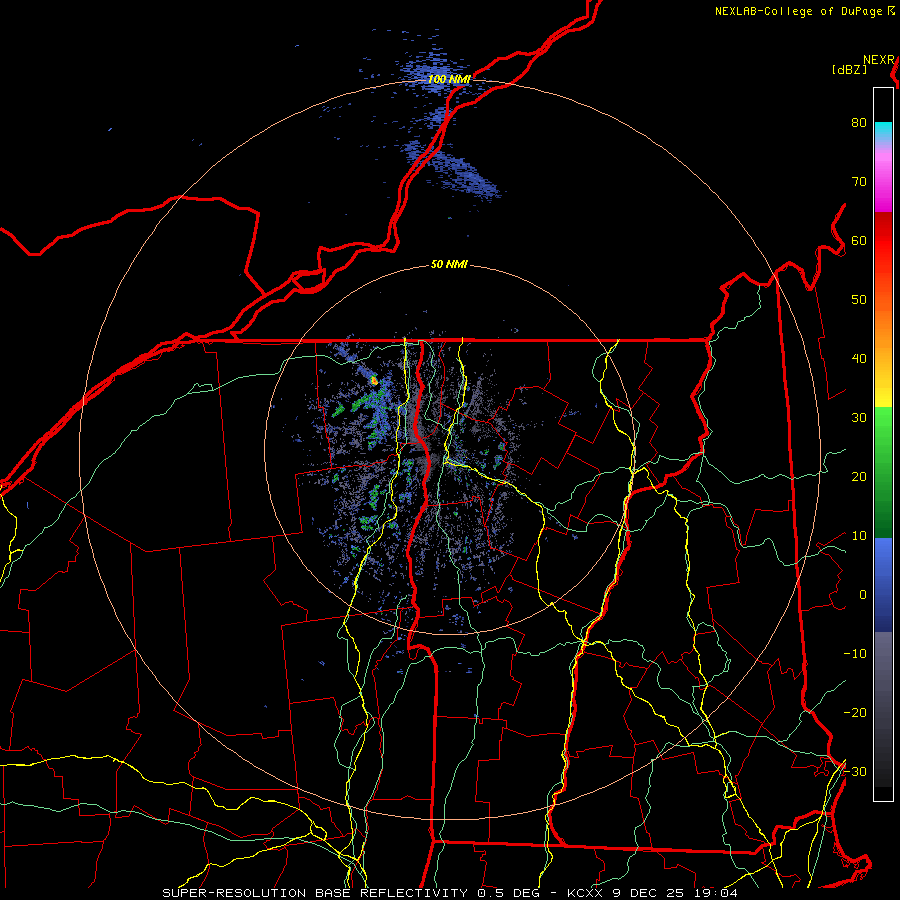This screenshot has width=900, height=900.
Task: Click the -20 value on dBZ scale
Action: [x=855, y=712]
